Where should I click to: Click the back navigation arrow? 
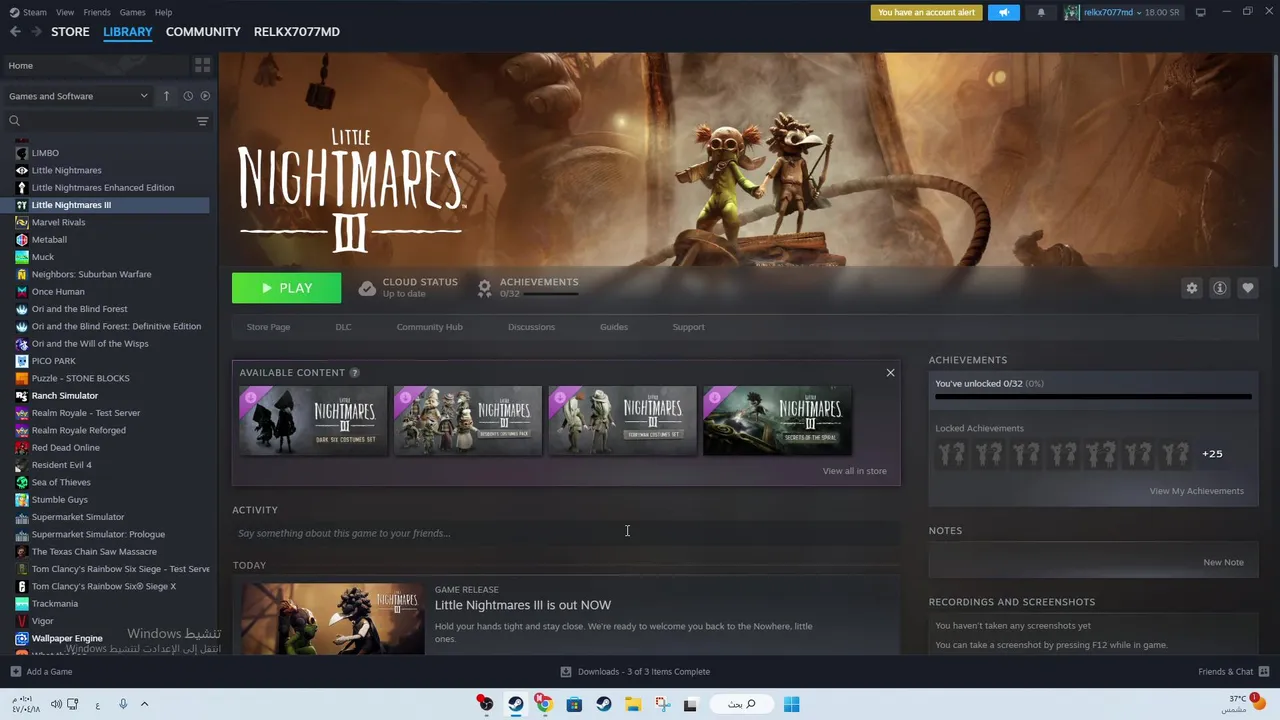tap(15, 32)
